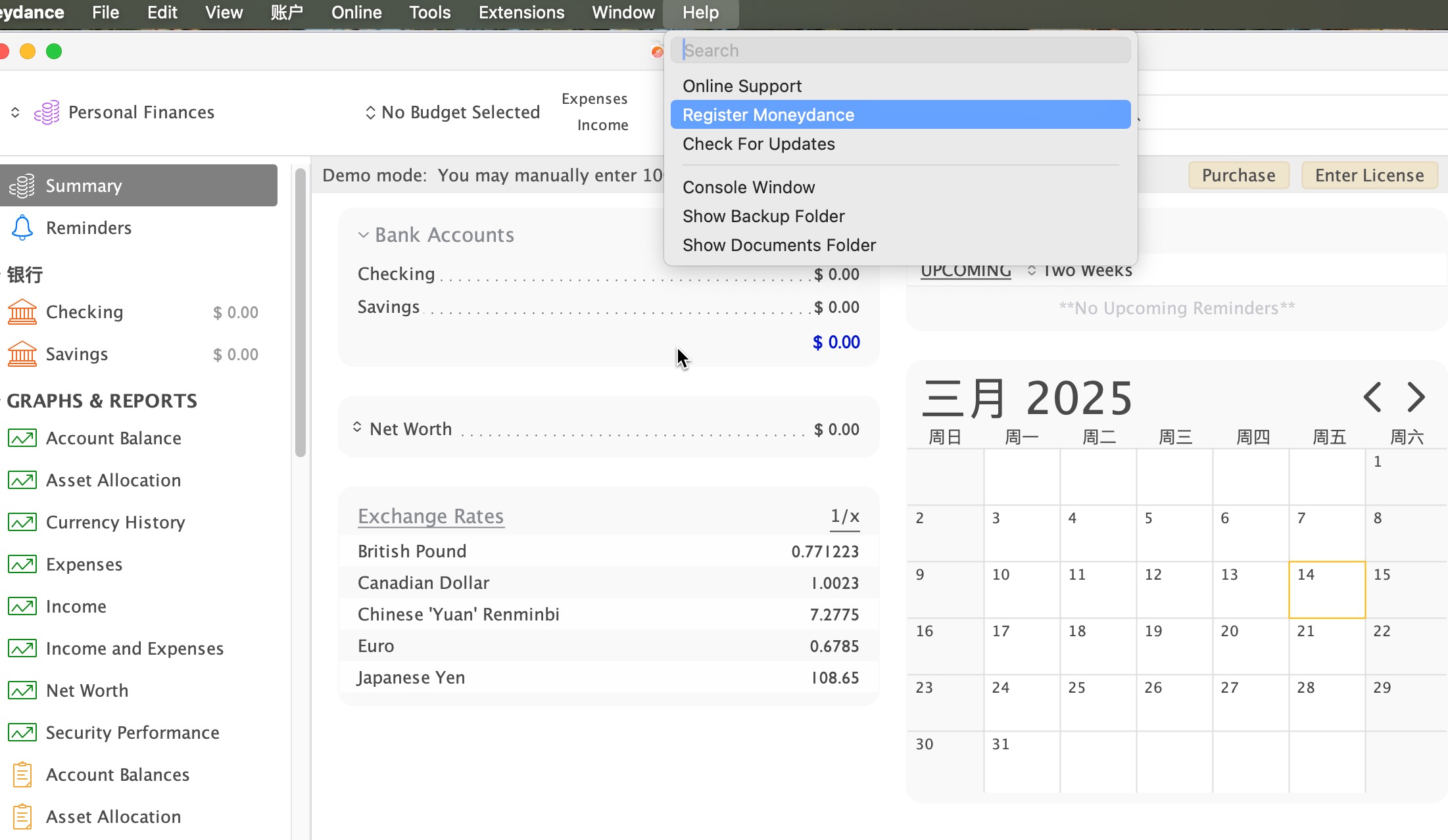Go to previous month in calendar
The image size is (1448, 840).
1372,397
